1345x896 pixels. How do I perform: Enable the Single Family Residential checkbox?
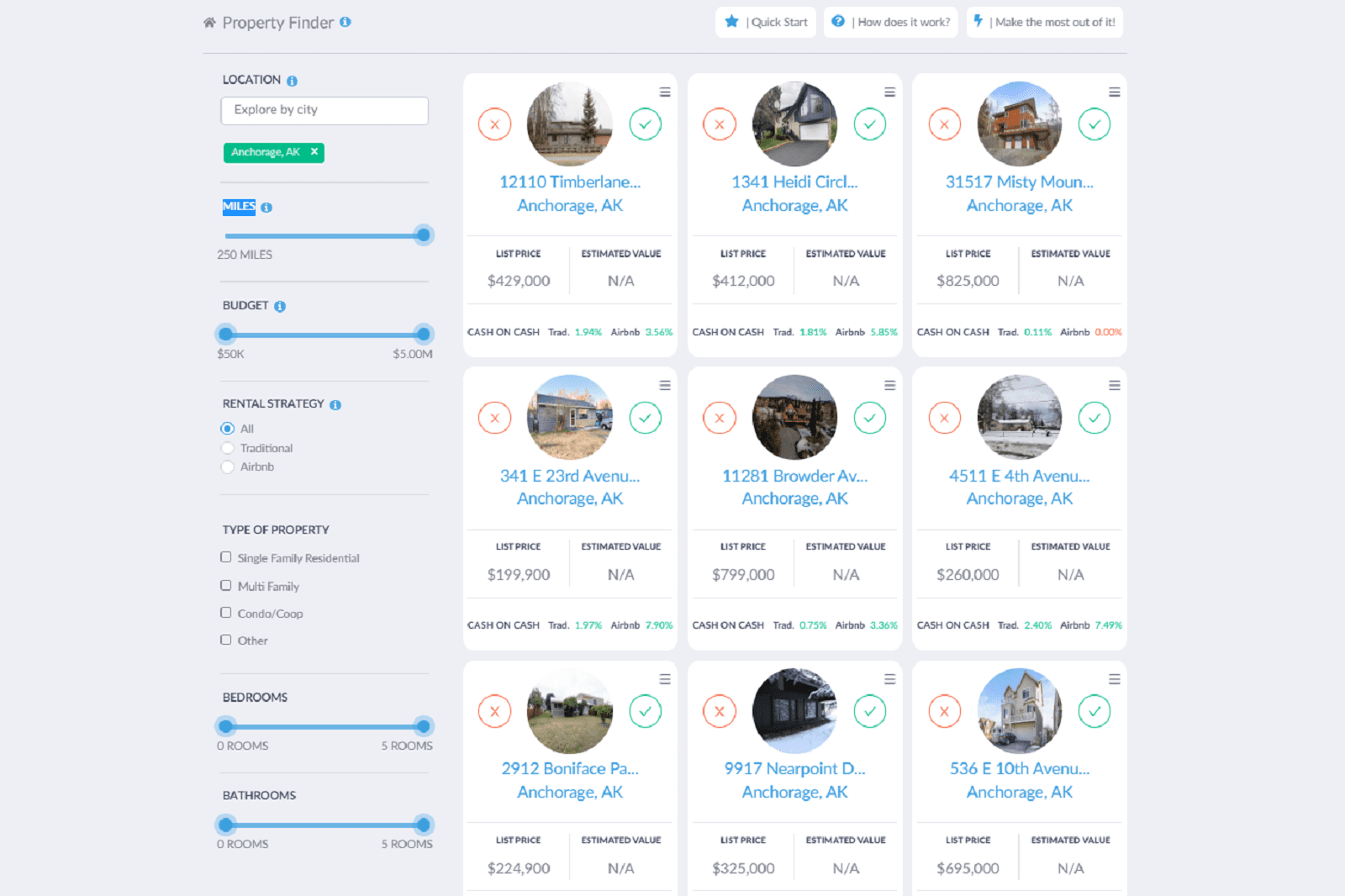click(x=225, y=557)
